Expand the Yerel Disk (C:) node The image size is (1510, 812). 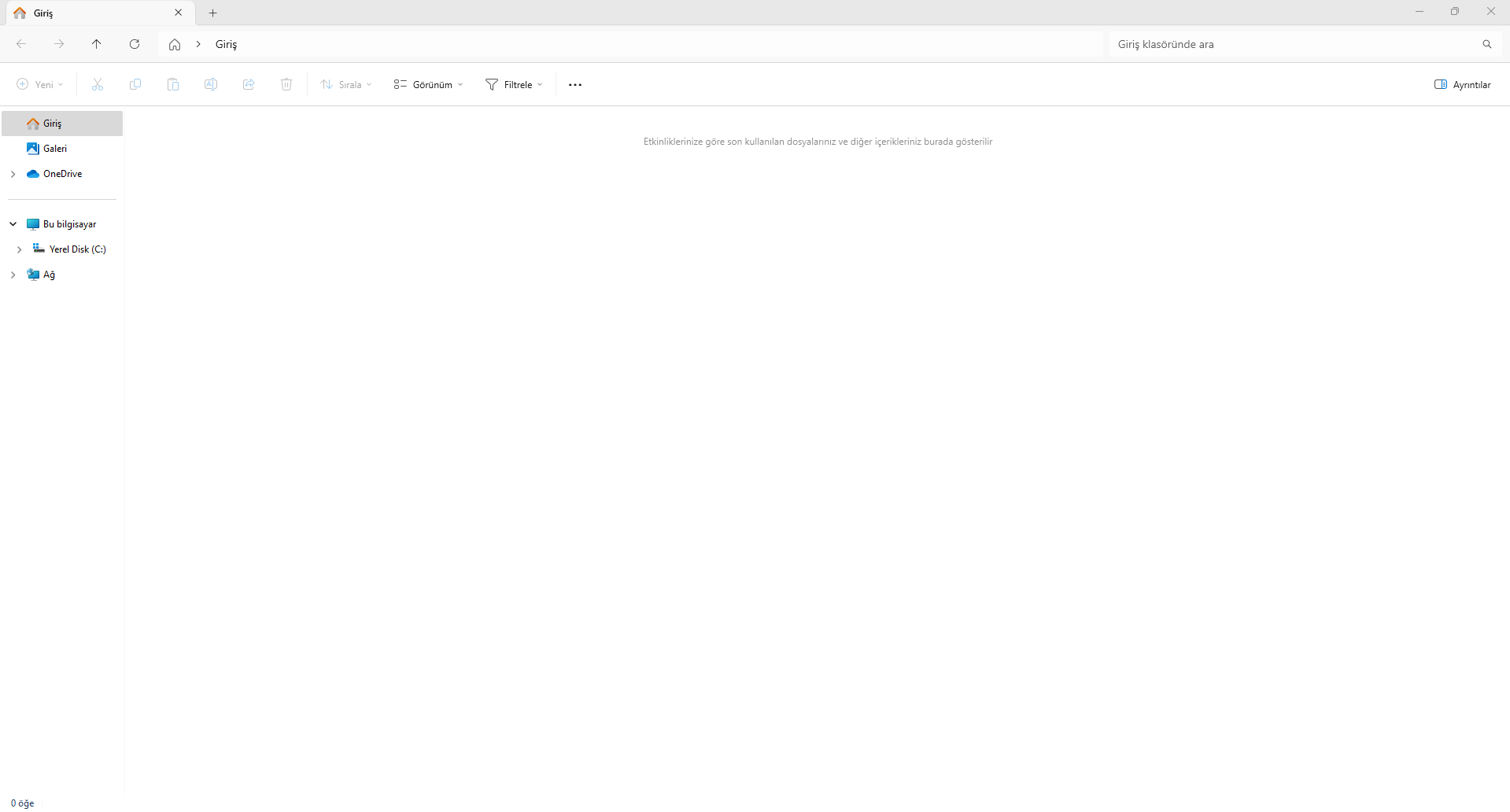20,249
